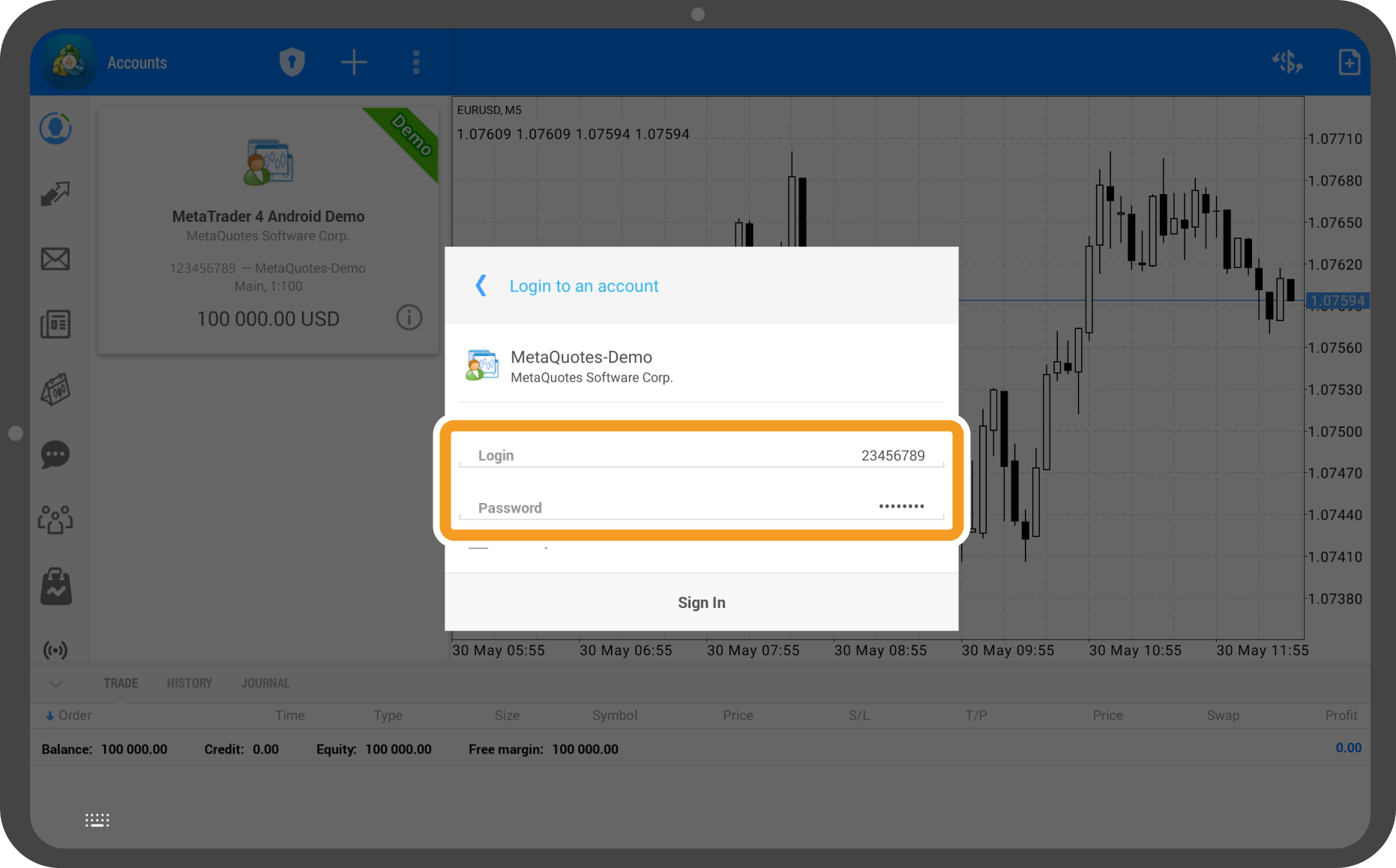
Task: Switch to the HISTORY tab
Action: 189,684
